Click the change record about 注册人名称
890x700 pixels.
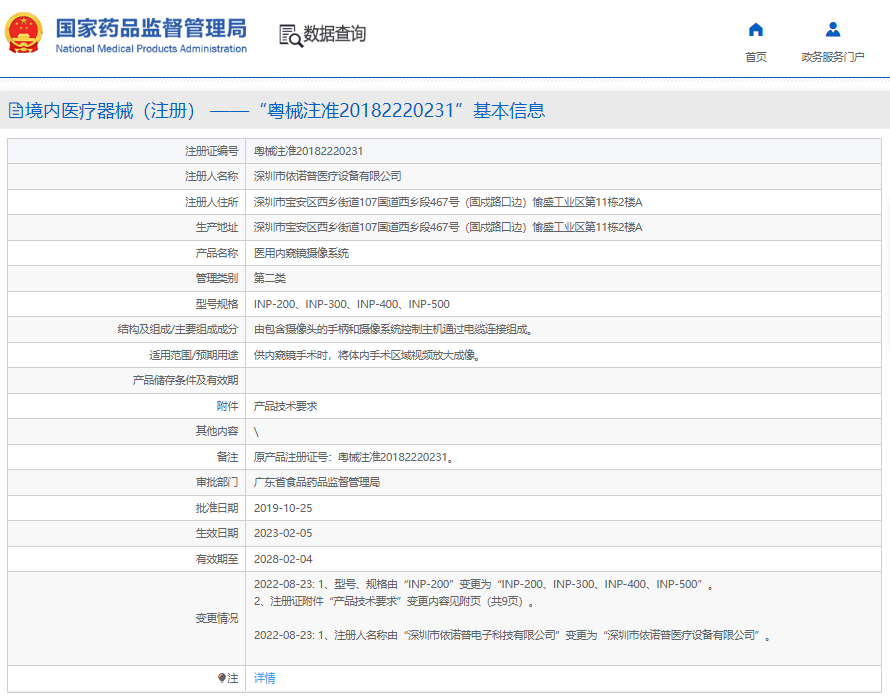pyautogui.click(x=513, y=635)
